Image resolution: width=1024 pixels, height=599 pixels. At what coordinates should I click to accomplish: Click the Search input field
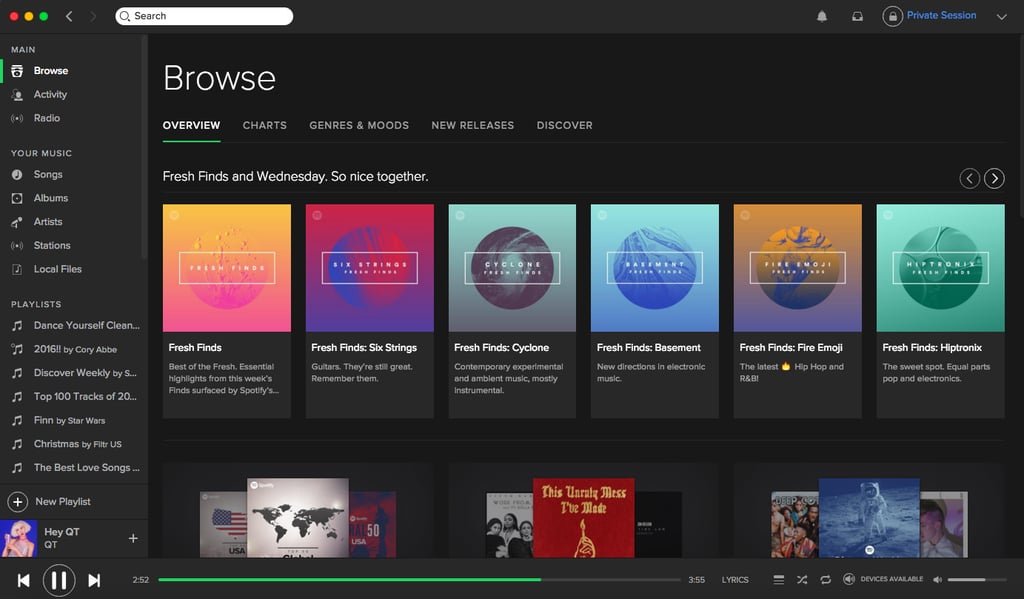(204, 16)
